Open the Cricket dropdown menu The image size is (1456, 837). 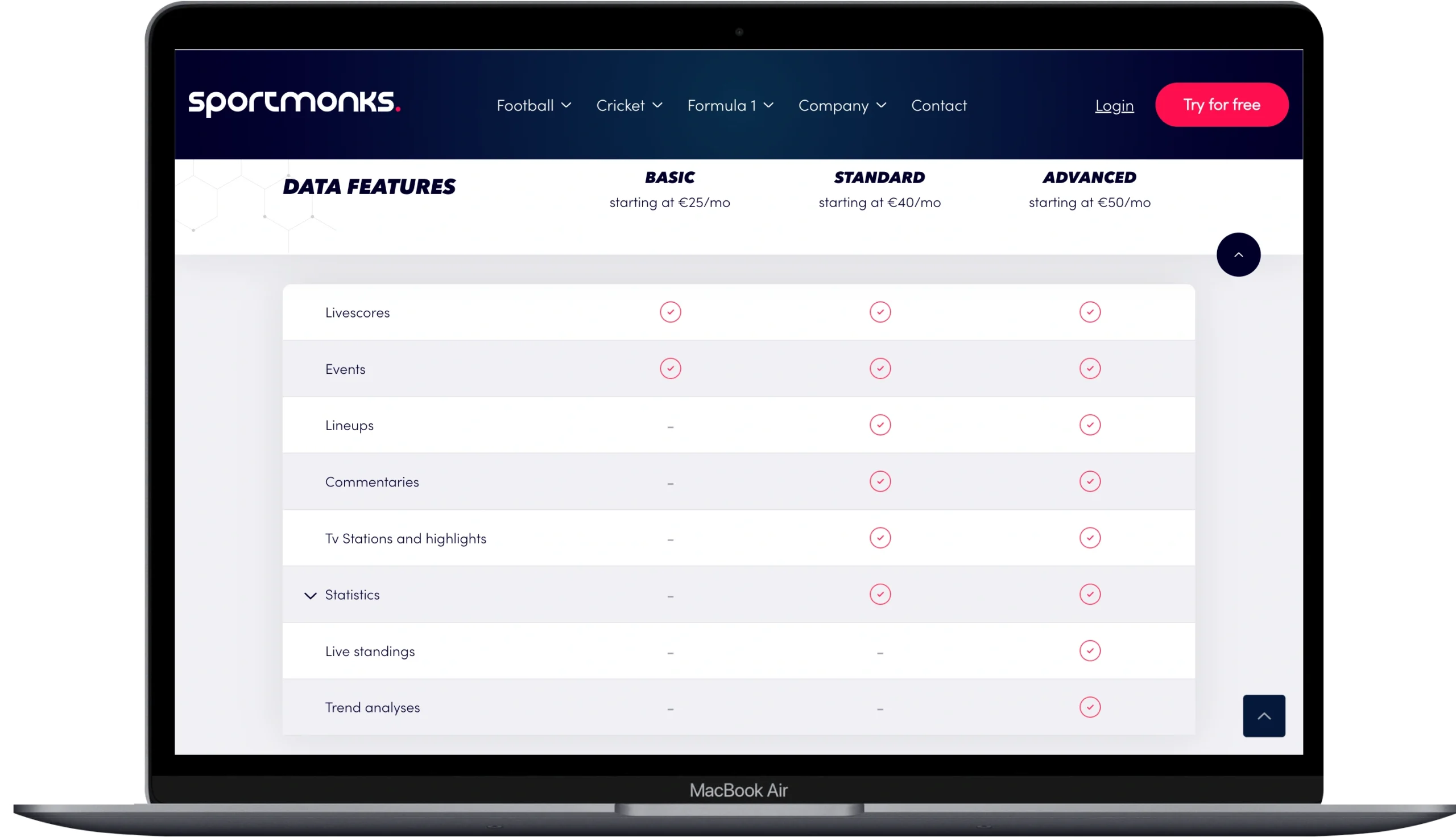[629, 106]
